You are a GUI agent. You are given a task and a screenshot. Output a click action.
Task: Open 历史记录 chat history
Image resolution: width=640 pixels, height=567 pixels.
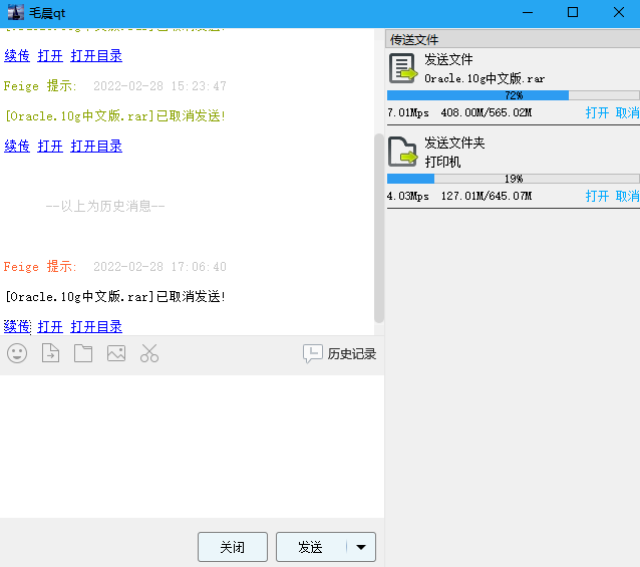[x=340, y=353]
